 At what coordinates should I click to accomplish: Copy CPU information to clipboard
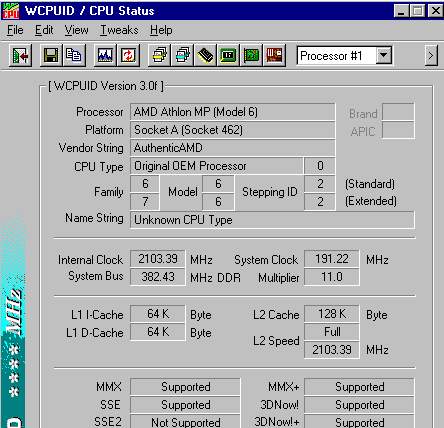click(74, 55)
